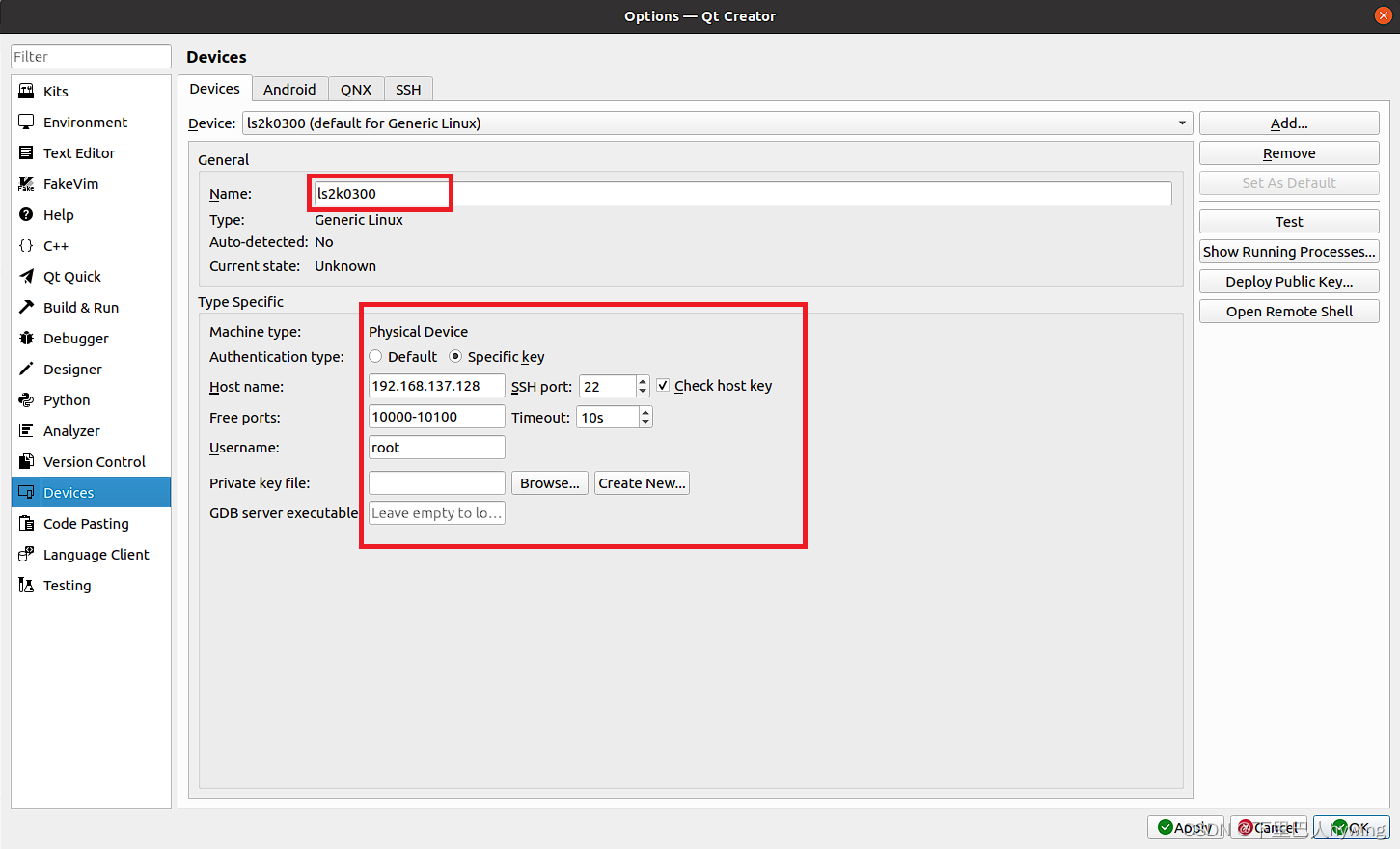The width and height of the screenshot is (1400, 849).
Task: Click the Text Editor icon
Action: pos(26,152)
